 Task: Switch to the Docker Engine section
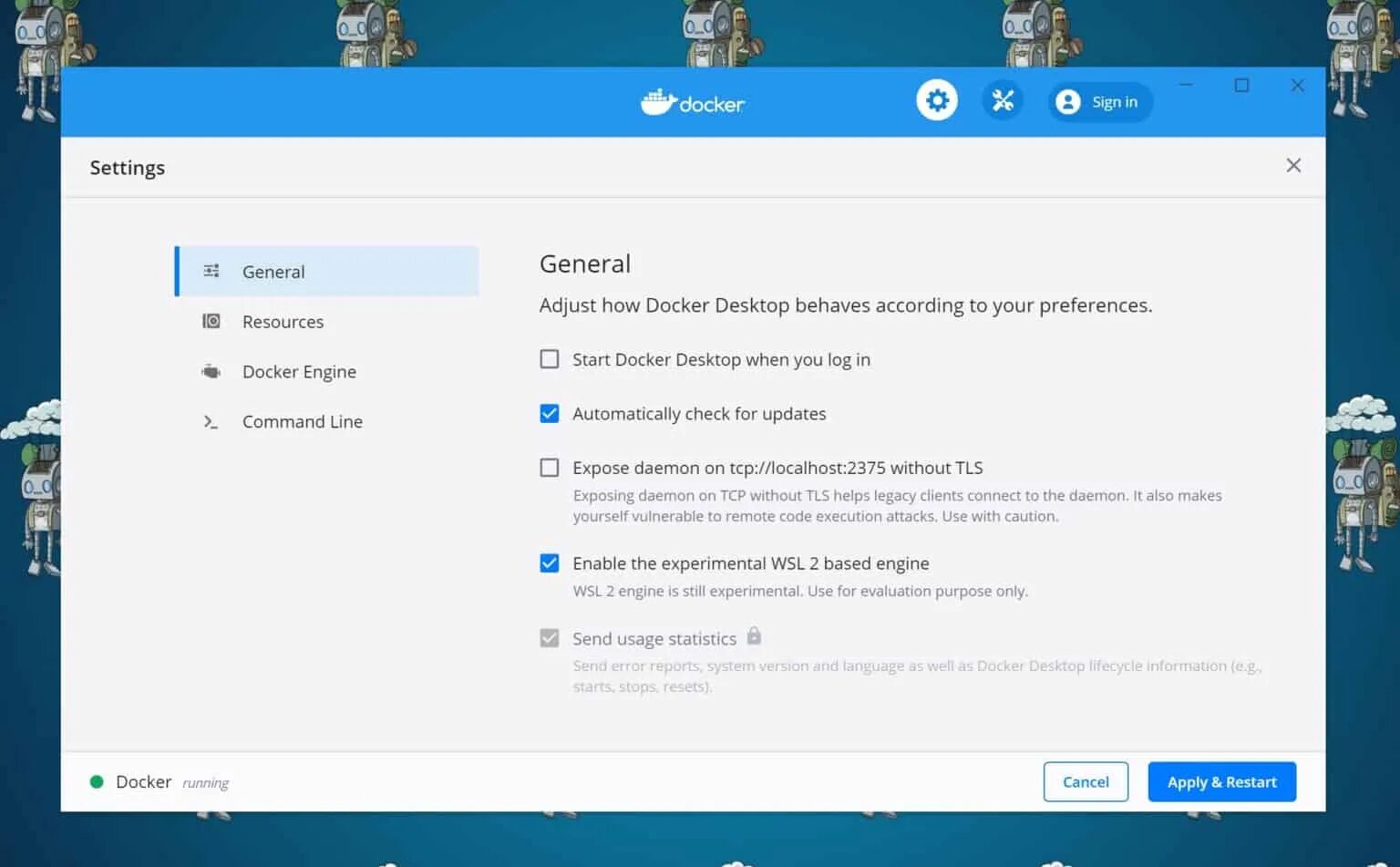click(327, 371)
